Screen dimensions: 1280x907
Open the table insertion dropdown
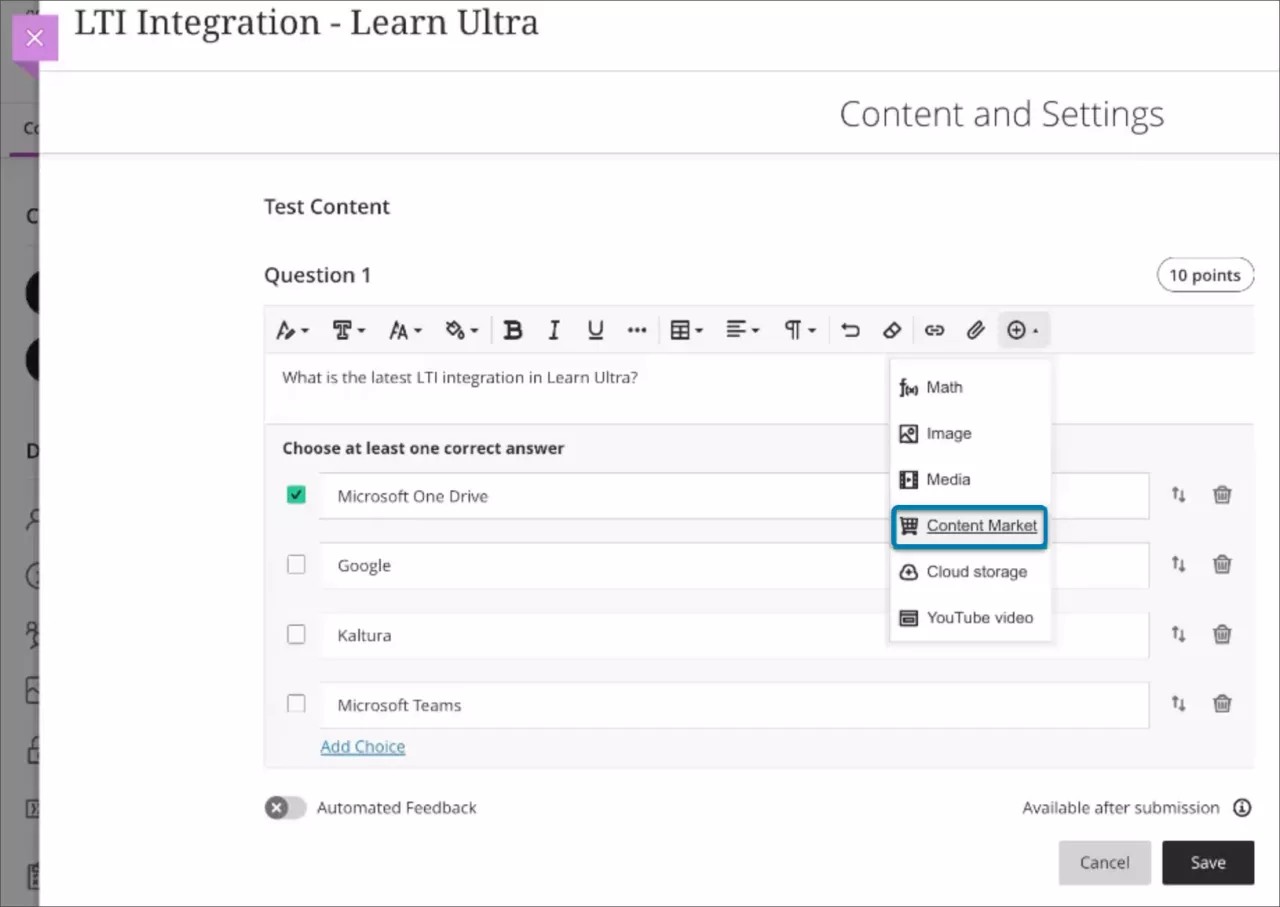click(x=686, y=329)
